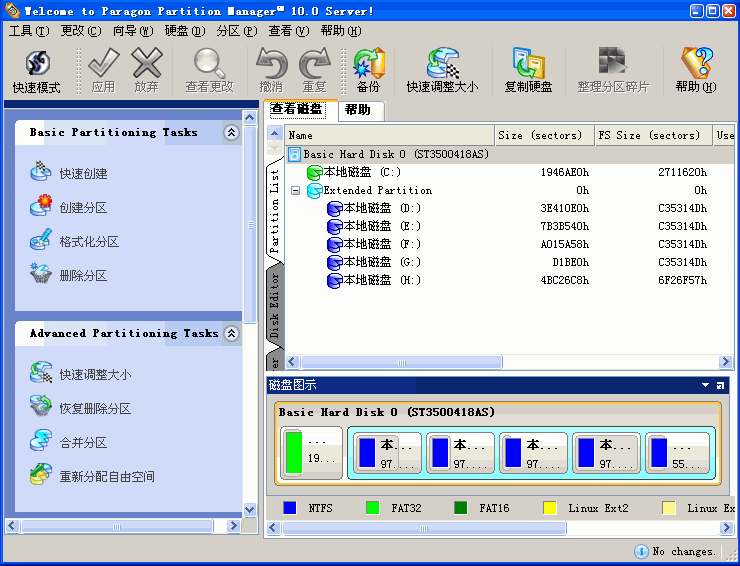Image resolution: width=740 pixels, height=566 pixels.
Task: Select 本地磁盘 (G:) row
Action: (x=510, y=262)
